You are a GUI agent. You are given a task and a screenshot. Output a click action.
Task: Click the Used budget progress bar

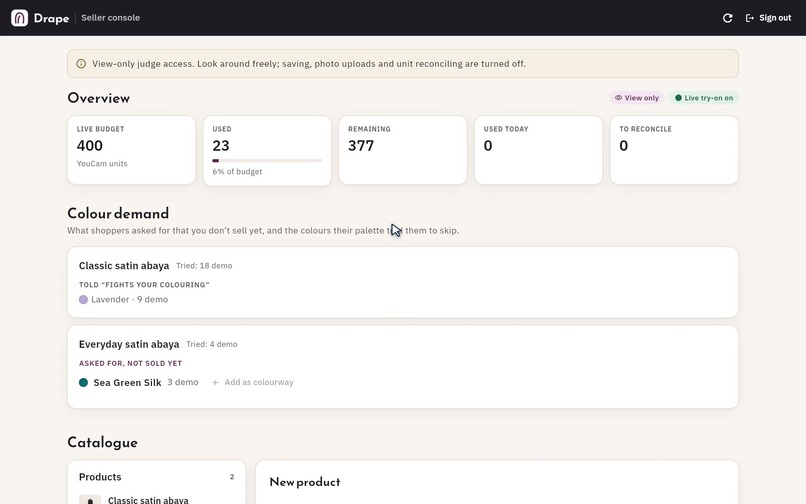tap(267, 160)
